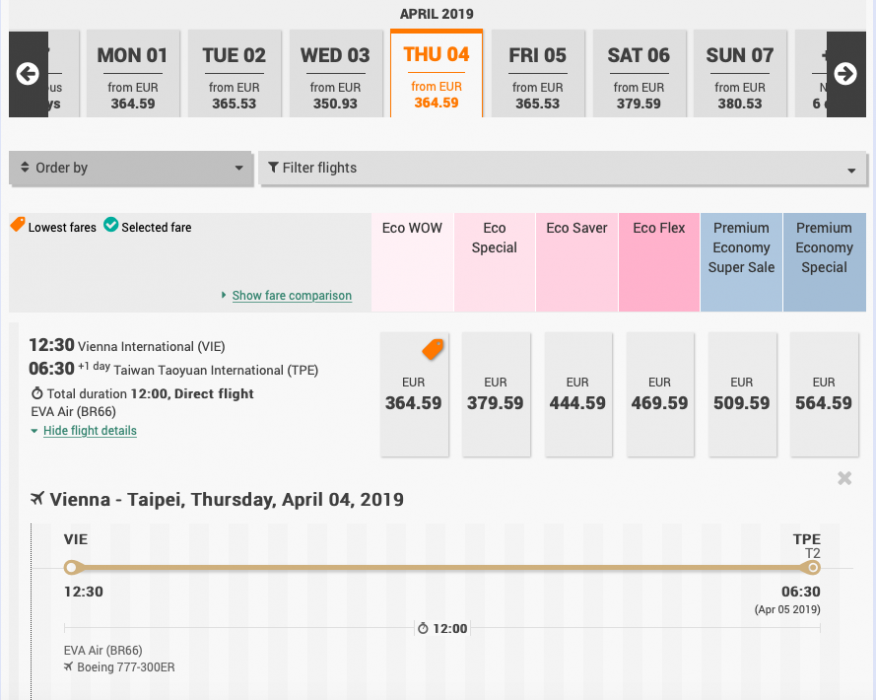Pick the Premium Economy Special 564.59 fare

(x=823, y=395)
